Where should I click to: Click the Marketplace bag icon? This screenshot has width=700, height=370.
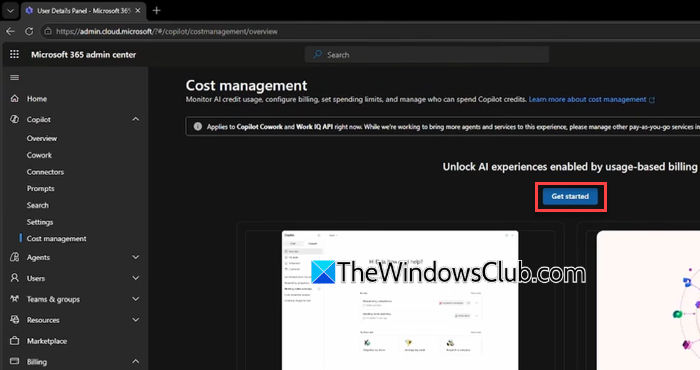[14, 341]
